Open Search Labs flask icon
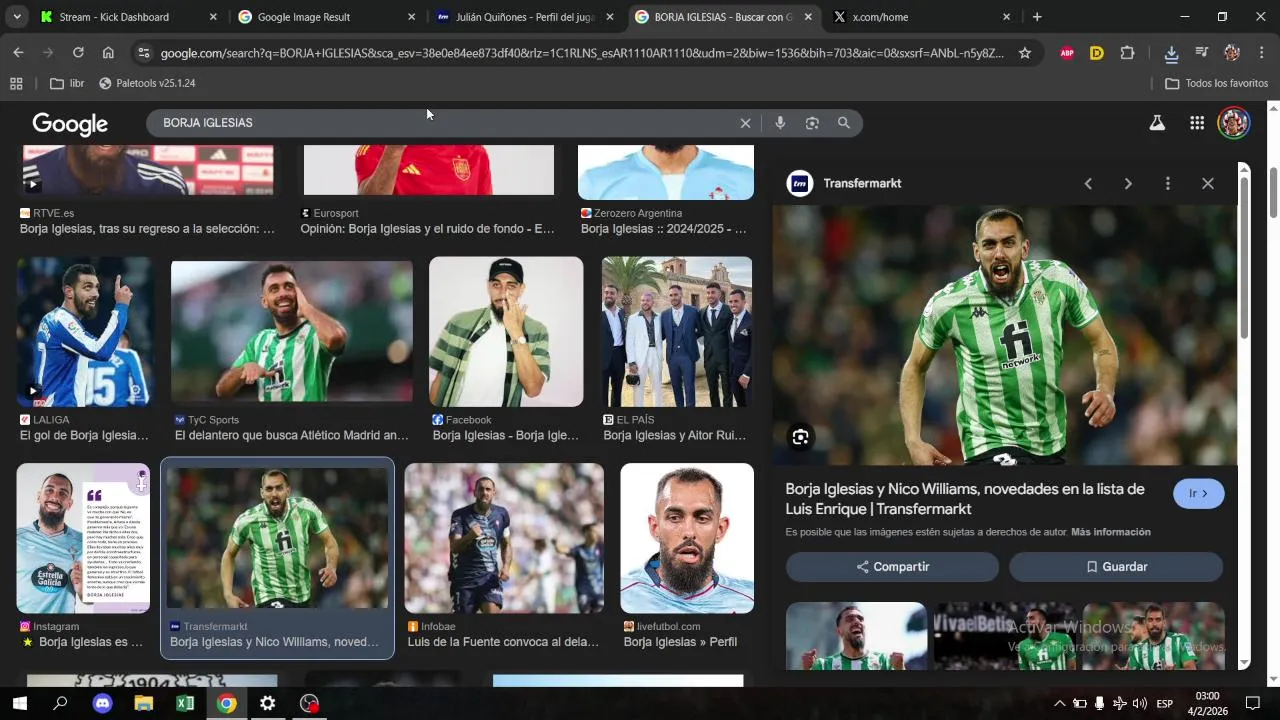 1157,123
